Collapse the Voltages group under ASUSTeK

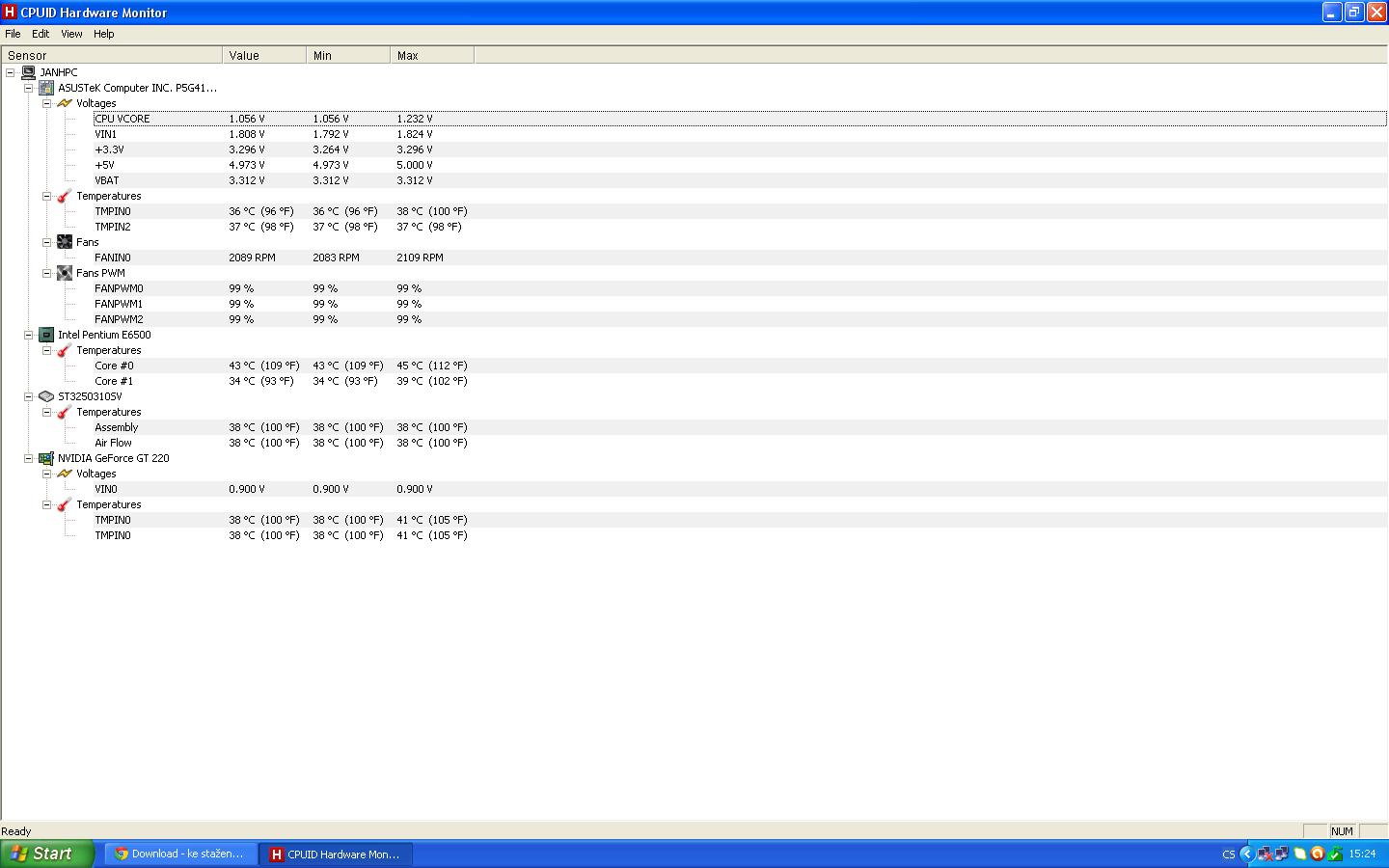[x=46, y=103]
